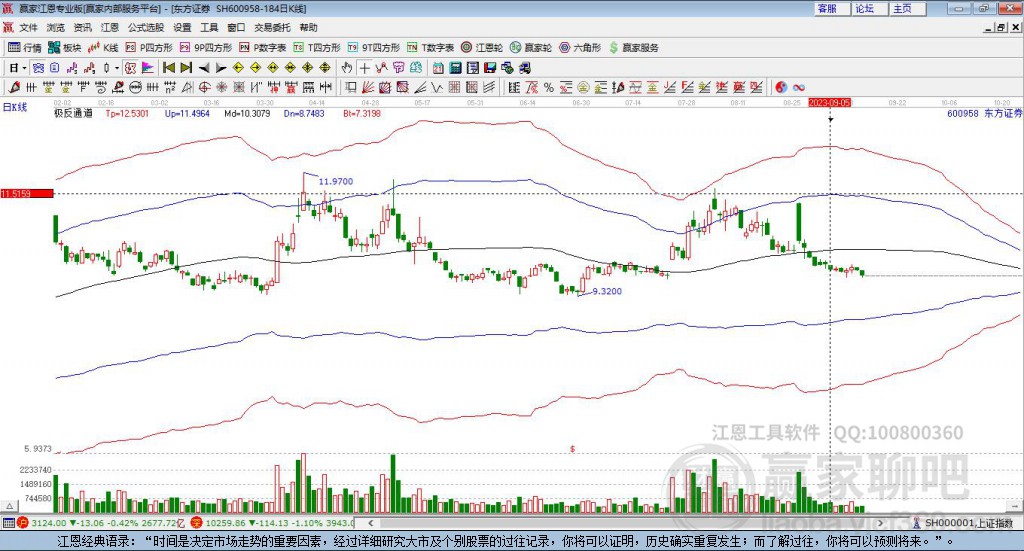The image size is (1024, 551).
Task: Click the Bt=7.3198 indicator value
Action: coord(362,114)
